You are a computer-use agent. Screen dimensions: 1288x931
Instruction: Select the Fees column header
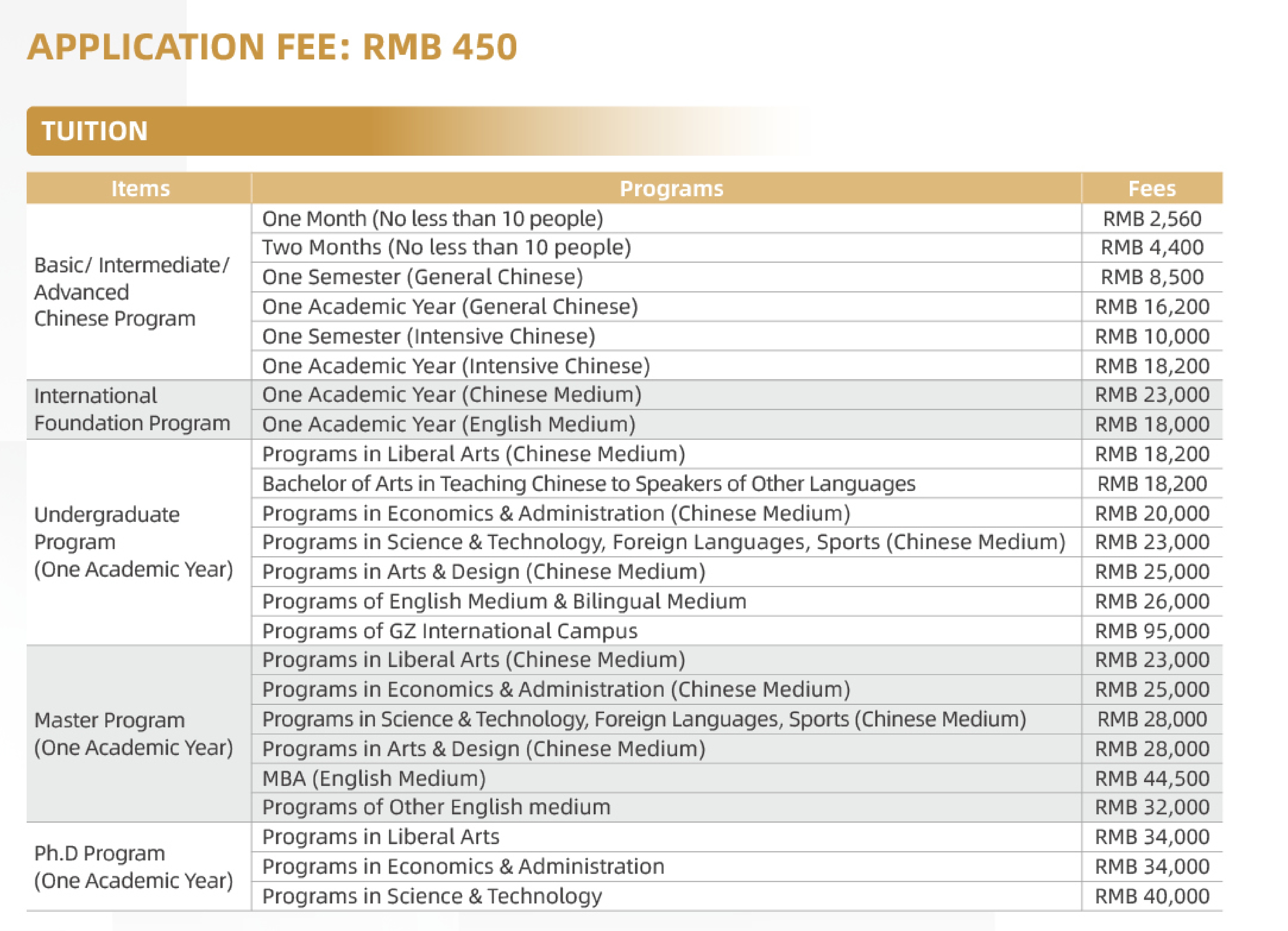coord(1152,188)
